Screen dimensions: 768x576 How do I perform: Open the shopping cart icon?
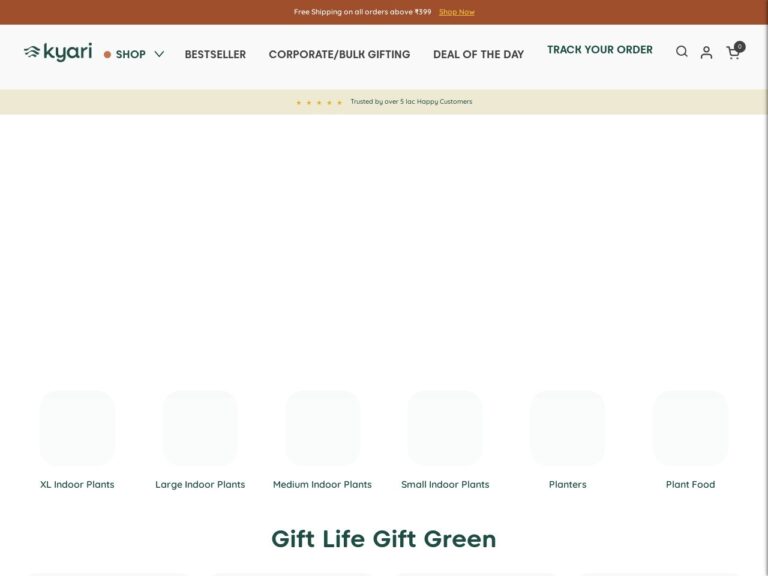[x=732, y=54]
